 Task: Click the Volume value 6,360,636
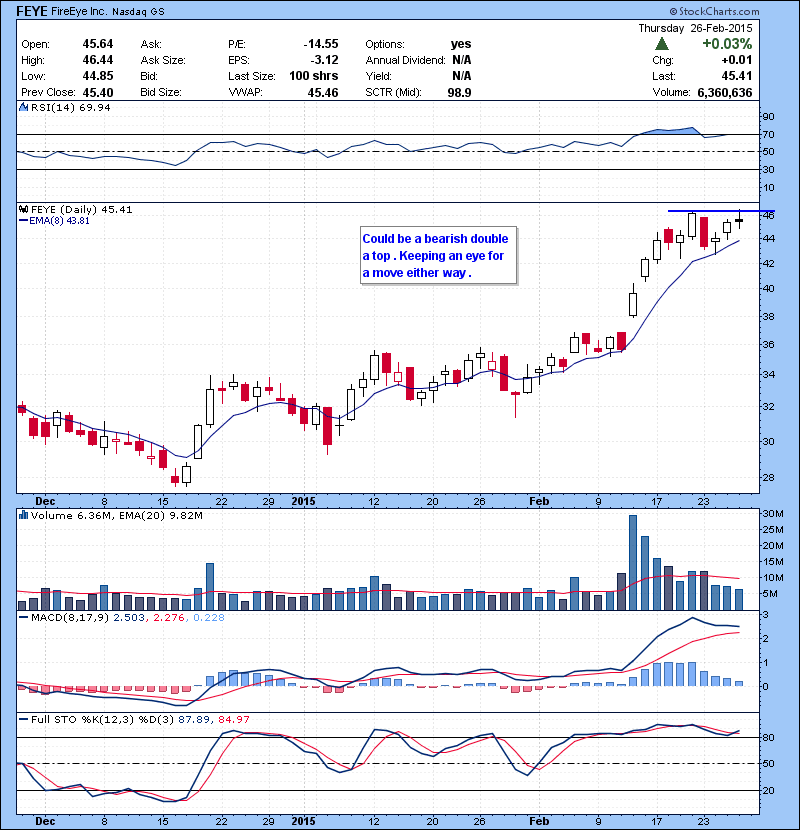(x=725, y=93)
